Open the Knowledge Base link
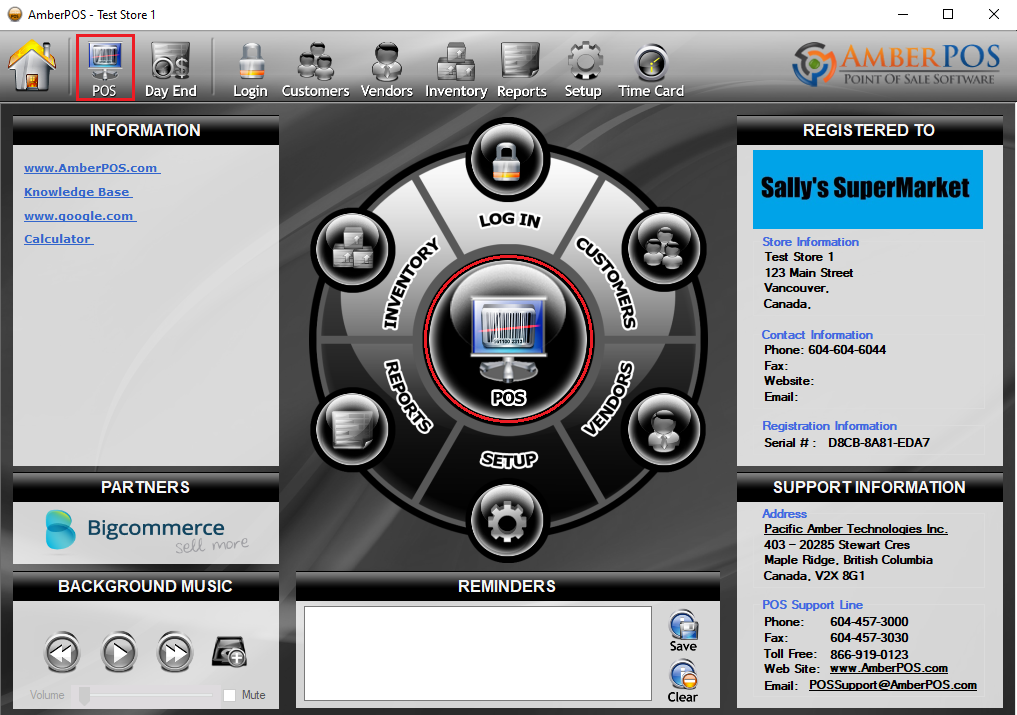Screen dimensions: 1017x715 click(x=77, y=192)
